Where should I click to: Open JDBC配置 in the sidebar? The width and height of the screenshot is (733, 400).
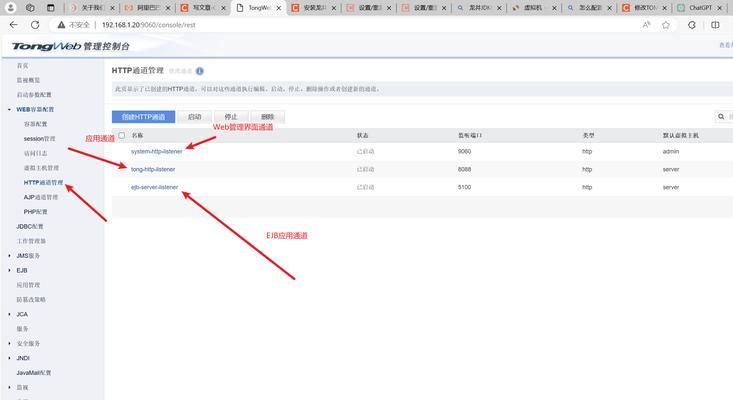coord(30,226)
